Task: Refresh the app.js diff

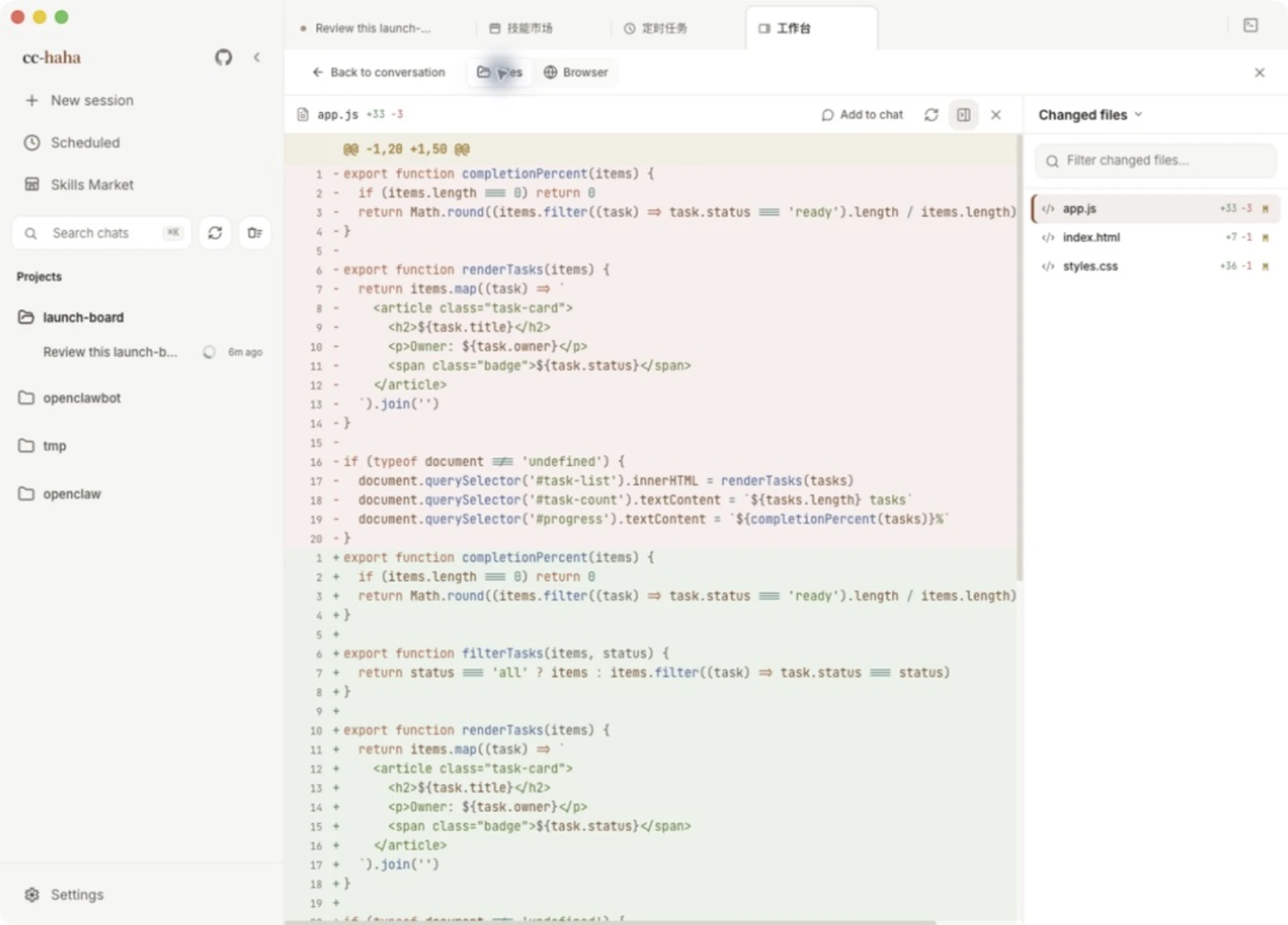Action: (931, 115)
